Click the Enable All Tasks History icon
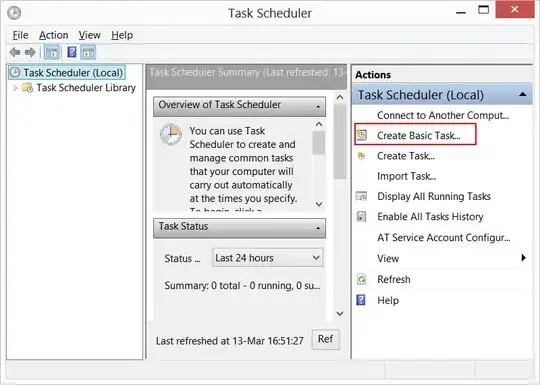Viewport: 540px width, 385px height. 361,216
